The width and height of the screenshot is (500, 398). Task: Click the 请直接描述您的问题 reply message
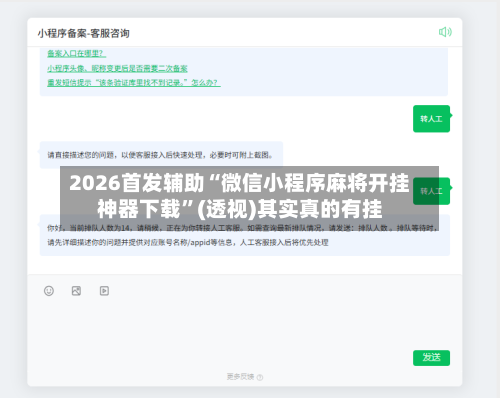[x=161, y=155]
